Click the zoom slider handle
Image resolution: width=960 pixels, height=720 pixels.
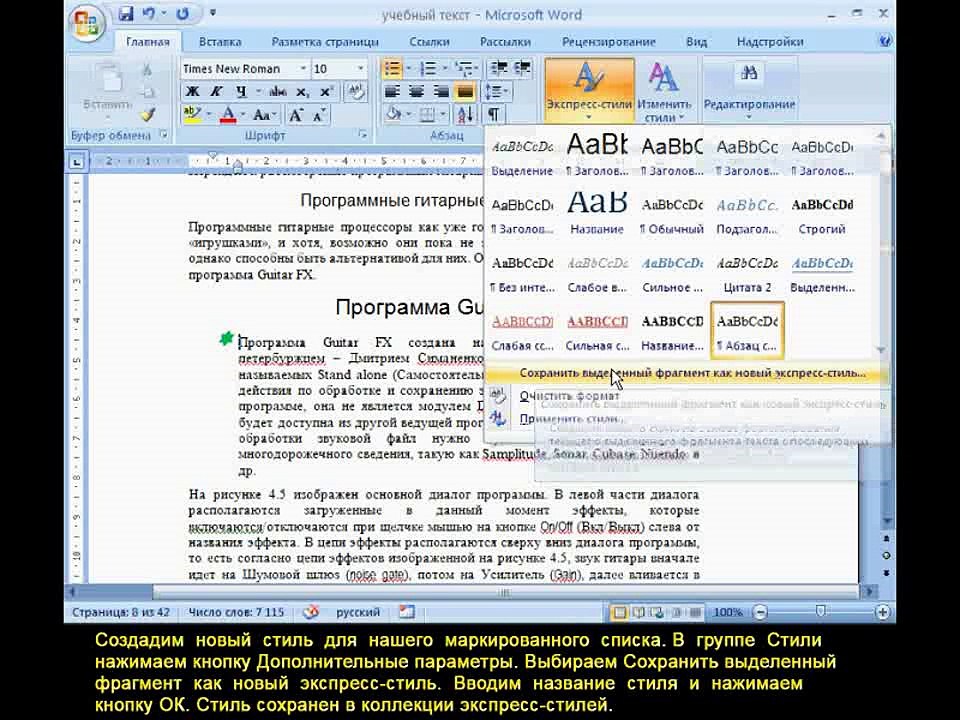[820, 611]
